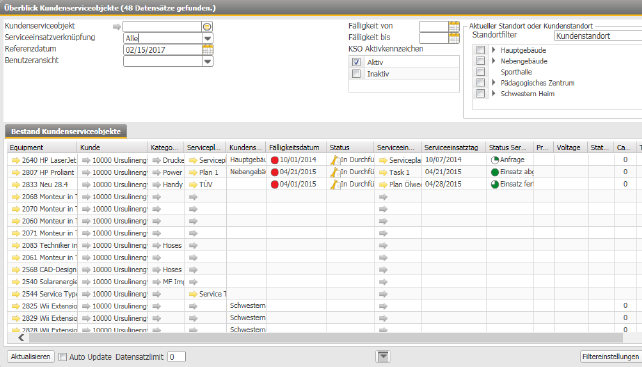Screen dimensions: 642x367
Task: Uncheck the Aktiv checkbox
Action: tap(356, 62)
